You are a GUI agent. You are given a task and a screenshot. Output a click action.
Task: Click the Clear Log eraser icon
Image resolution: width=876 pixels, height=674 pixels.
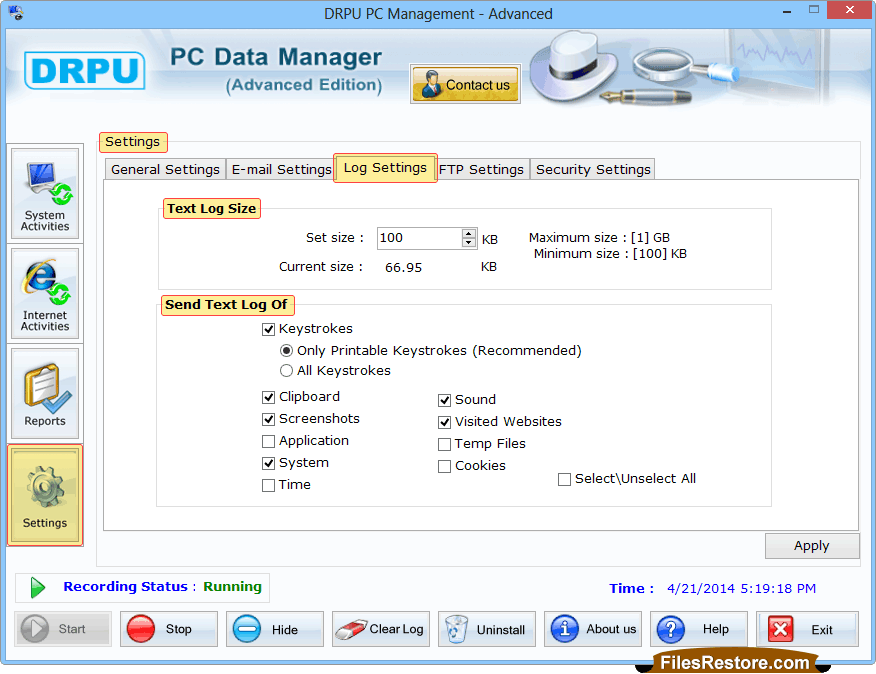[x=351, y=629]
